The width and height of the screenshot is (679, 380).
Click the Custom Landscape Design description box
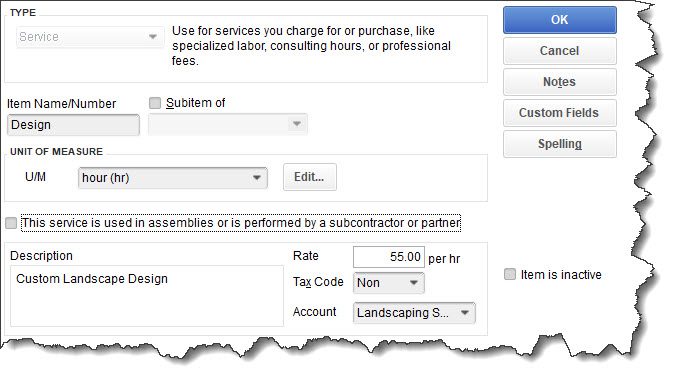pyautogui.click(x=147, y=296)
